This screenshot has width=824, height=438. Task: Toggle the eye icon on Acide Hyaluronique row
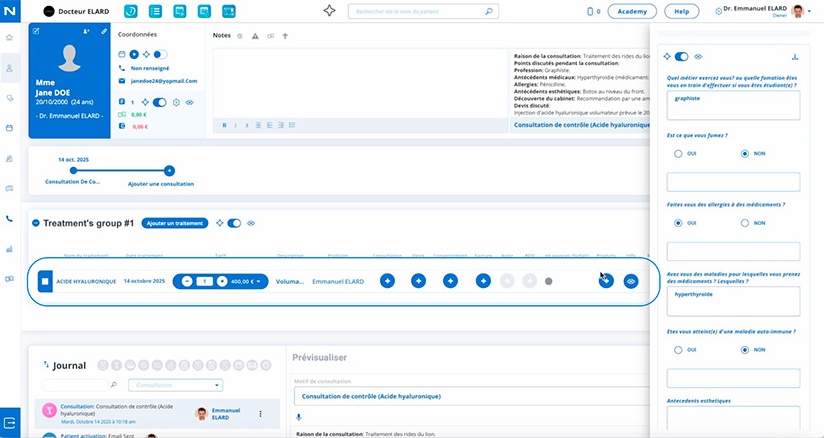click(x=631, y=282)
